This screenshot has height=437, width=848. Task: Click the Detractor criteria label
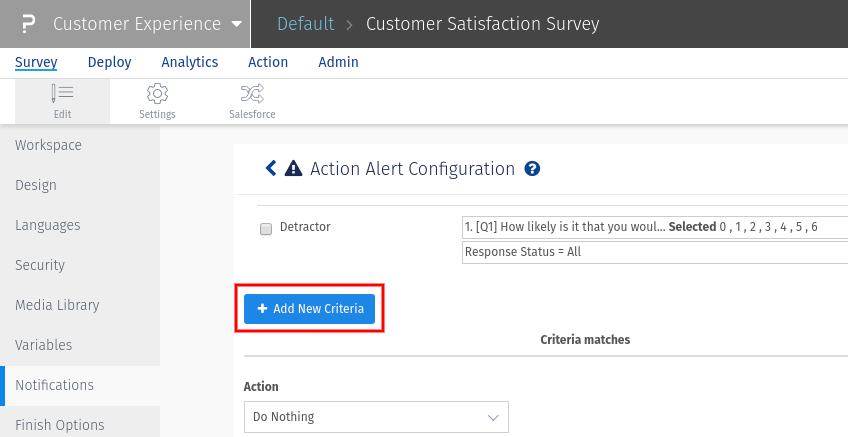coord(305,227)
